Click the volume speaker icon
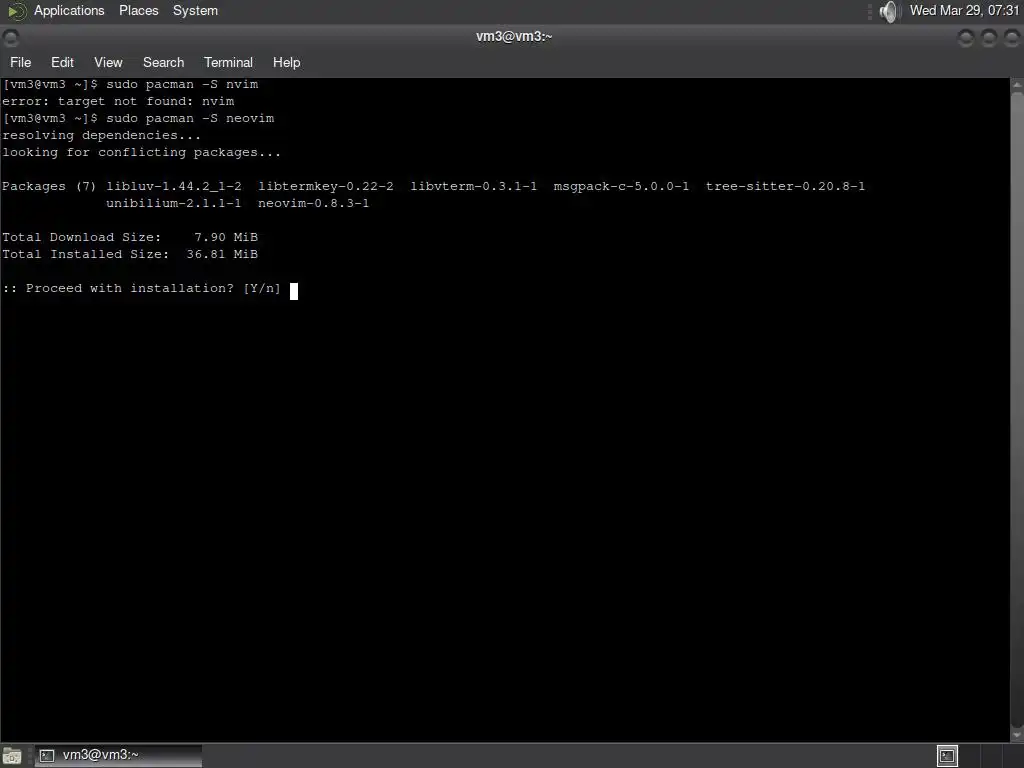Screen dimensions: 1024x768 point(888,11)
